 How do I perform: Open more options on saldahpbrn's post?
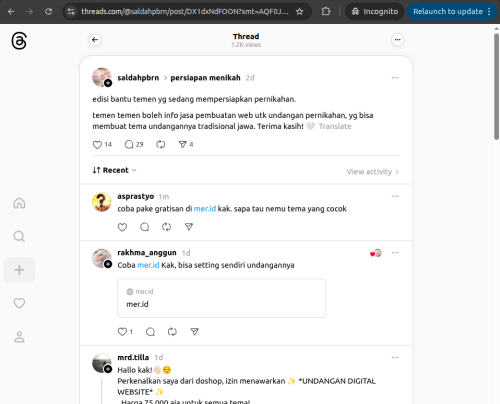point(395,78)
